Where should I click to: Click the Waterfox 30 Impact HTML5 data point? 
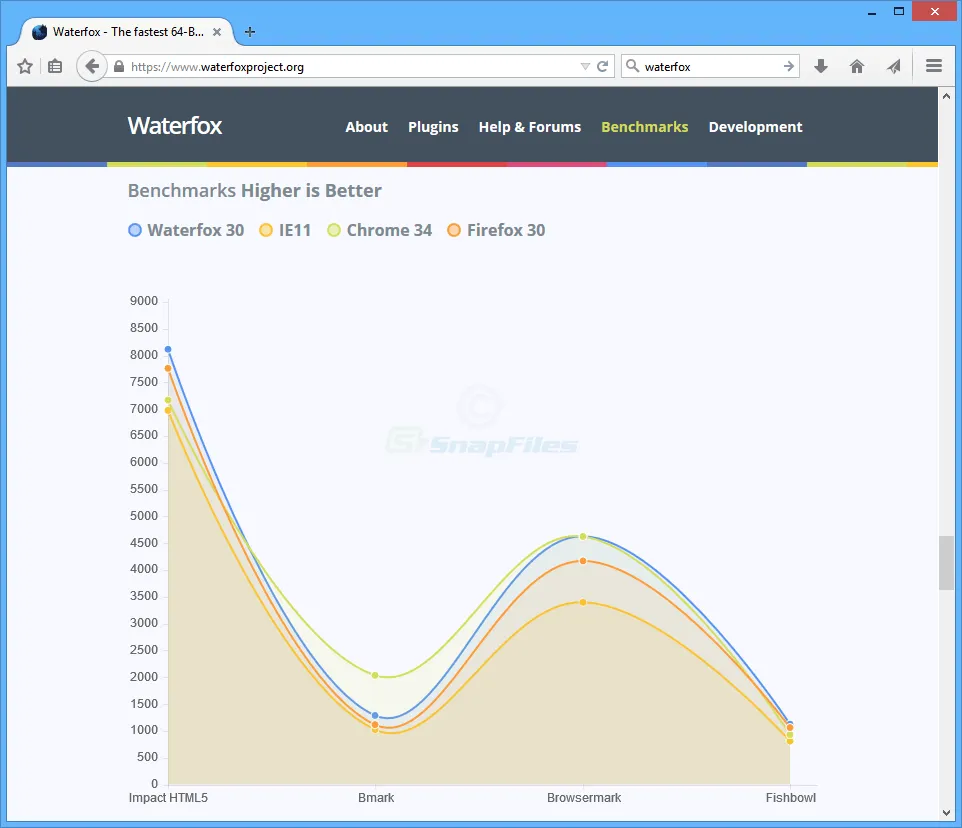pos(168,350)
